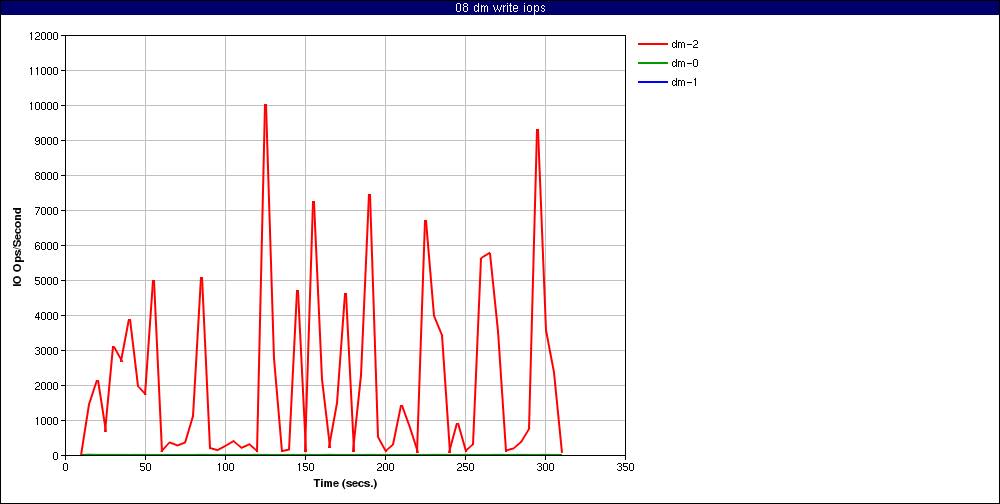This screenshot has height=504, width=1000.
Task: Click the 'IO Ops/Second' y-axis label
Action: [18, 246]
